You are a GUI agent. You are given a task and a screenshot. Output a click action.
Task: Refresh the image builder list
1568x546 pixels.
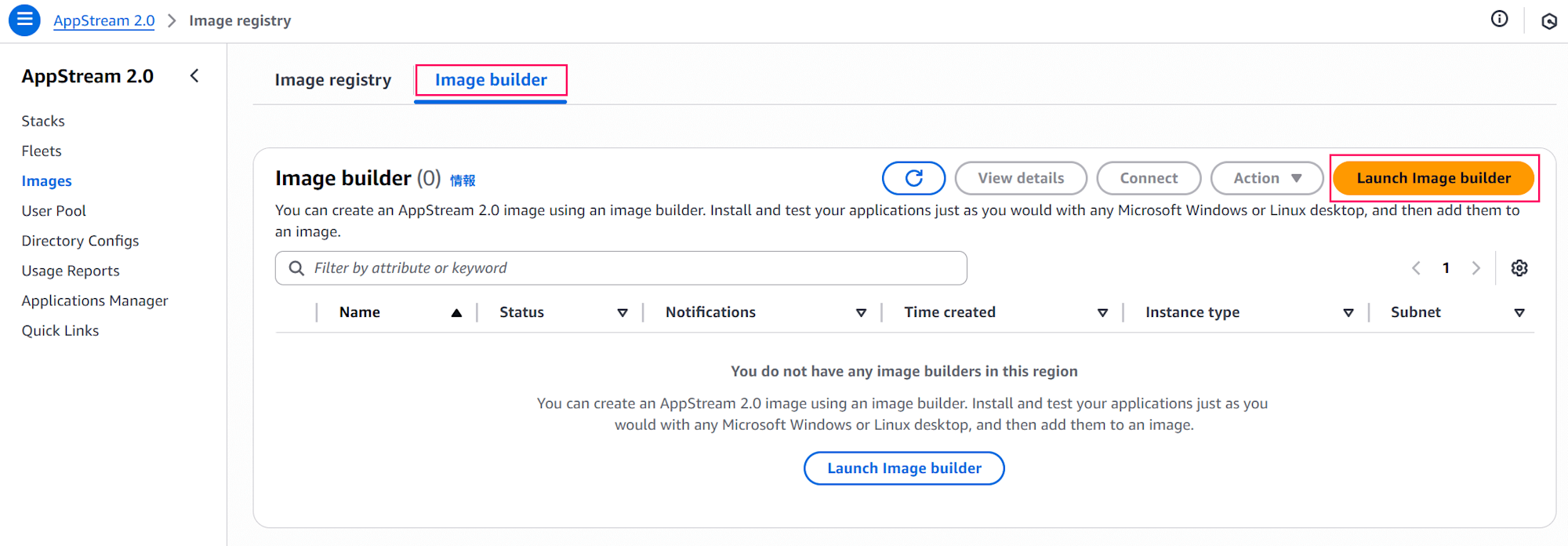[913, 178]
